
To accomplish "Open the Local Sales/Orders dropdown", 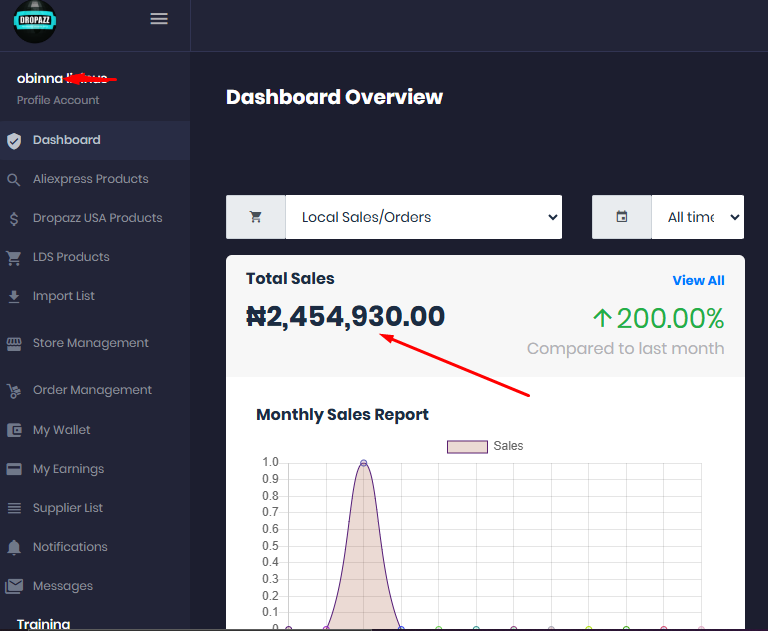I will tap(423, 217).
